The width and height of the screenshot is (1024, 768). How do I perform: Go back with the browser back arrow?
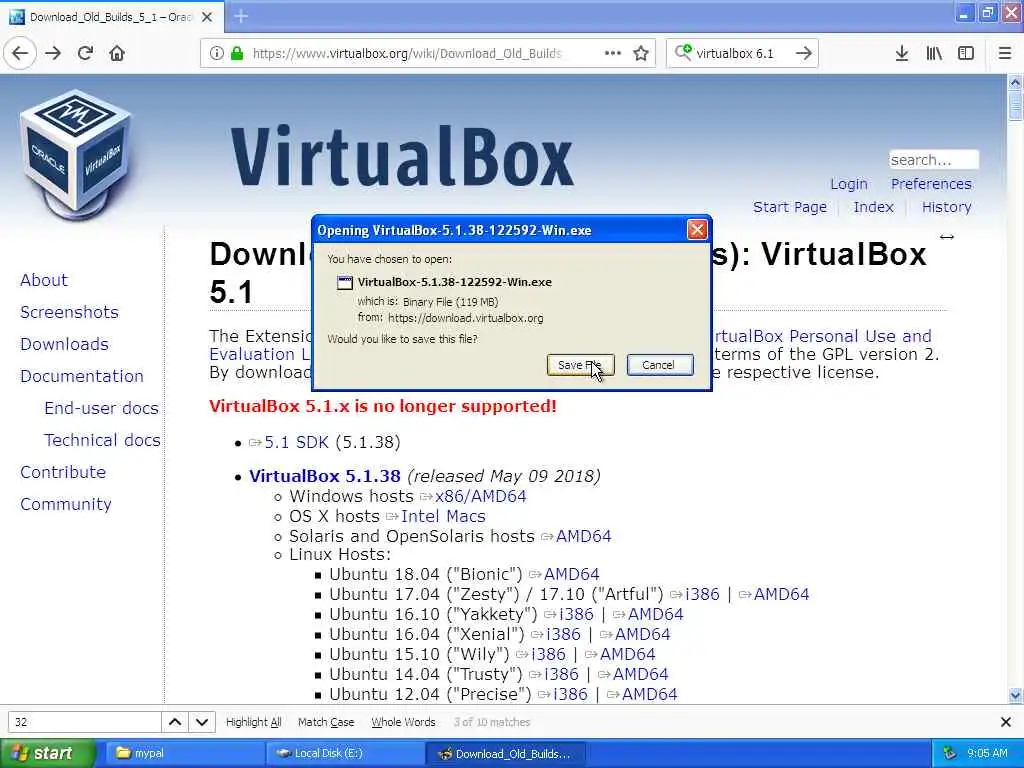point(20,54)
